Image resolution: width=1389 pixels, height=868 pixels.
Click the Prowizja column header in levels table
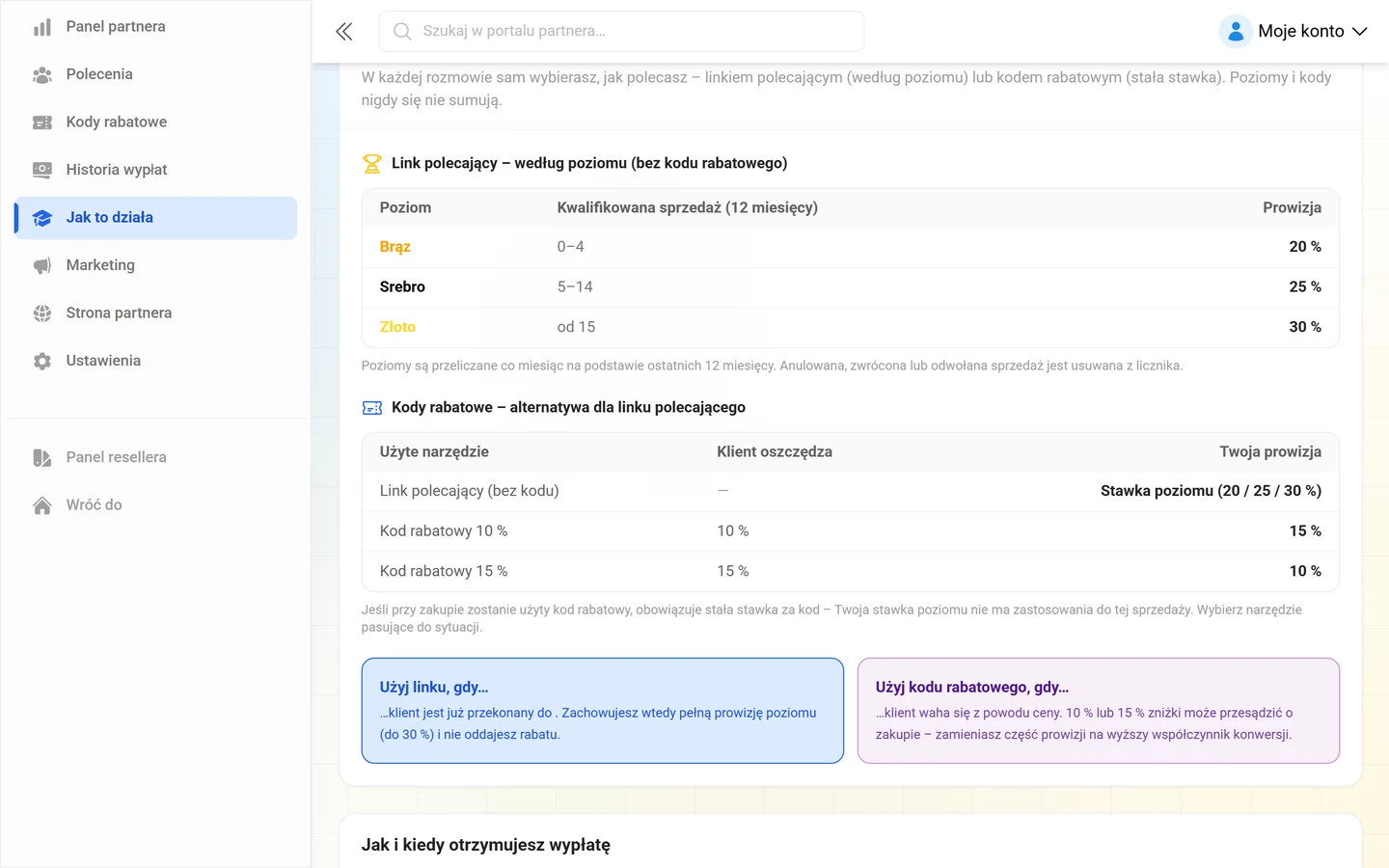tap(1292, 207)
